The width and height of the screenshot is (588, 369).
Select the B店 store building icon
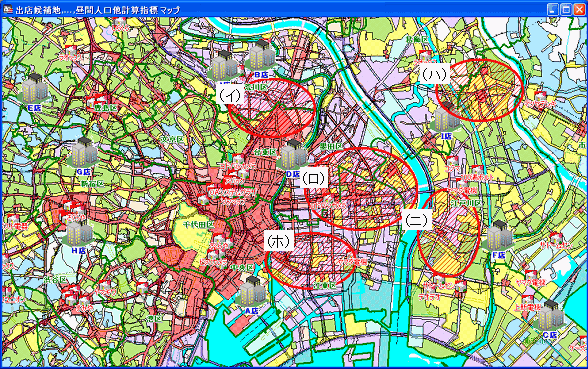261,55
